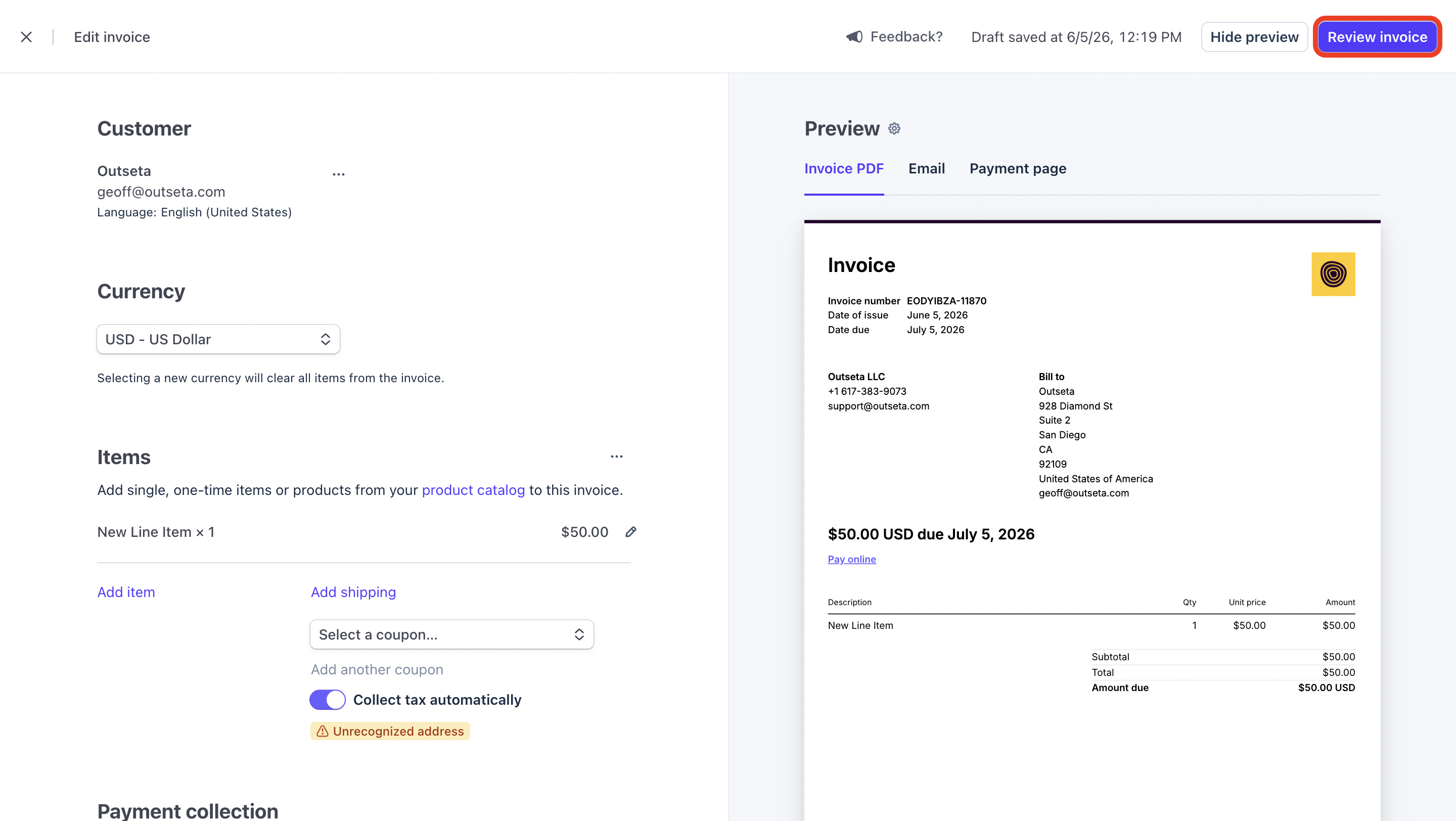The width and height of the screenshot is (1456, 821).
Task: Click the Payment collection heading
Action: pyautogui.click(x=188, y=811)
